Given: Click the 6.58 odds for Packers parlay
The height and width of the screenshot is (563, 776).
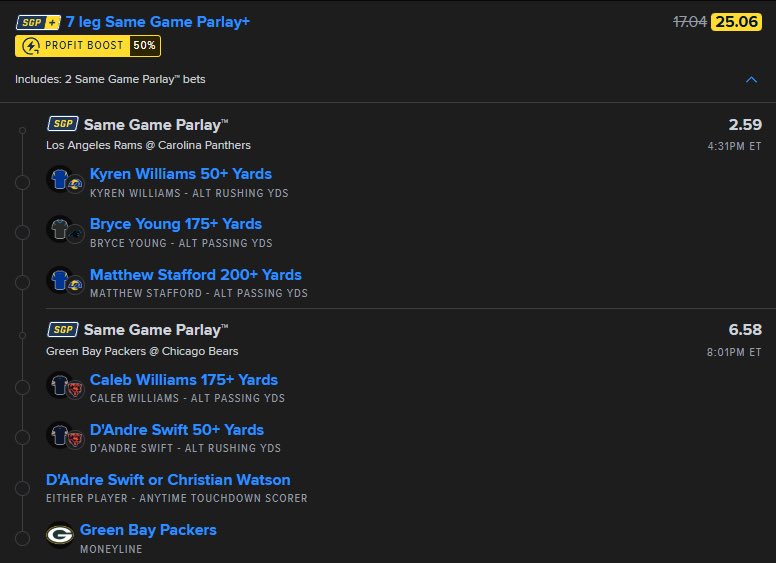Looking at the screenshot, I should click(745, 329).
